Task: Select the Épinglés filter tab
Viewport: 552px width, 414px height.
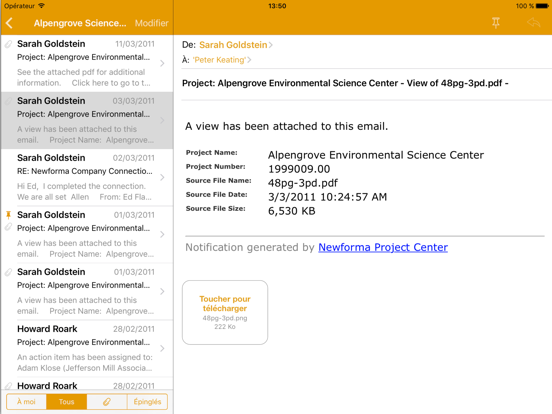Action: (147, 402)
